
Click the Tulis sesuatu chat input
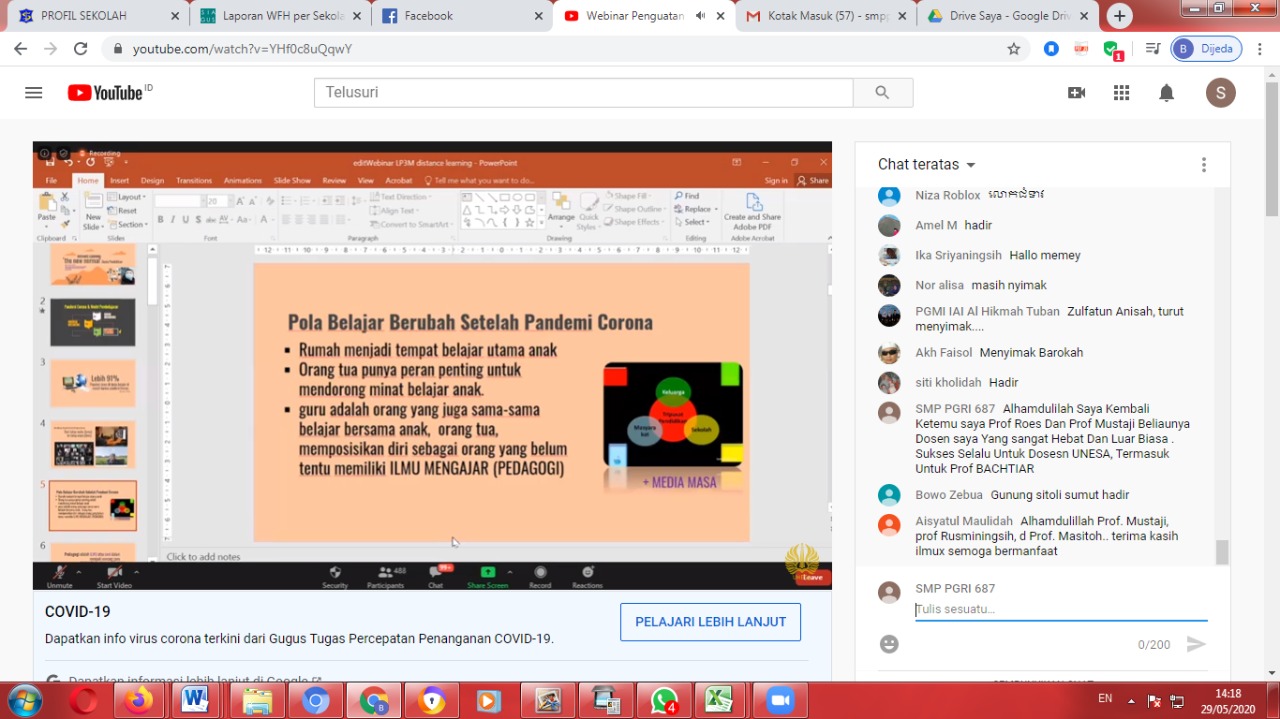point(1061,609)
